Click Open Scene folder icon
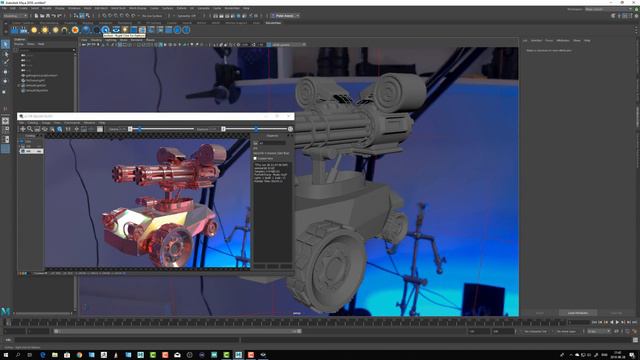The image size is (640, 360). [x=42, y=16]
